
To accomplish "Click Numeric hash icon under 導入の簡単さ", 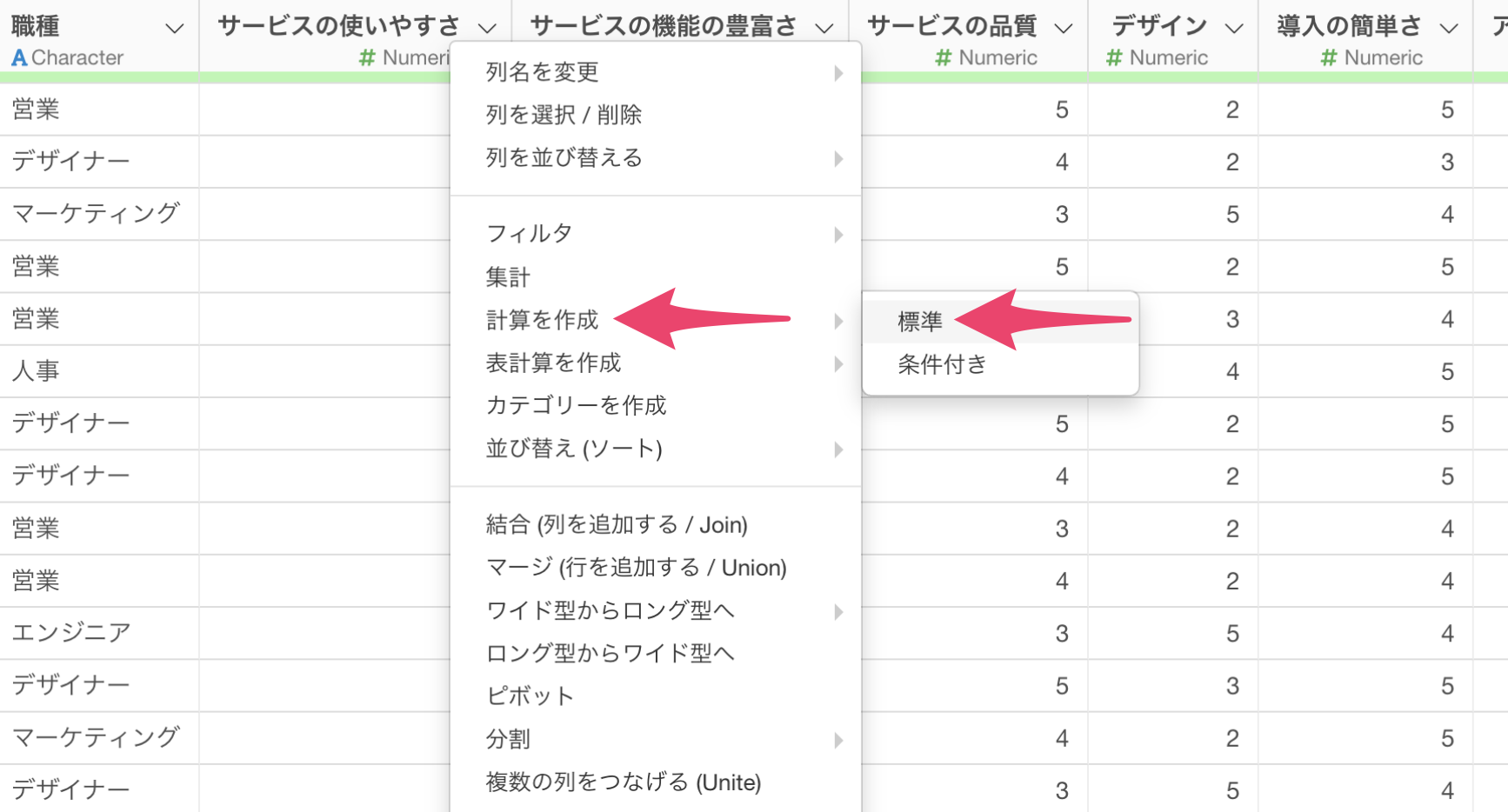I will coord(1328,58).
